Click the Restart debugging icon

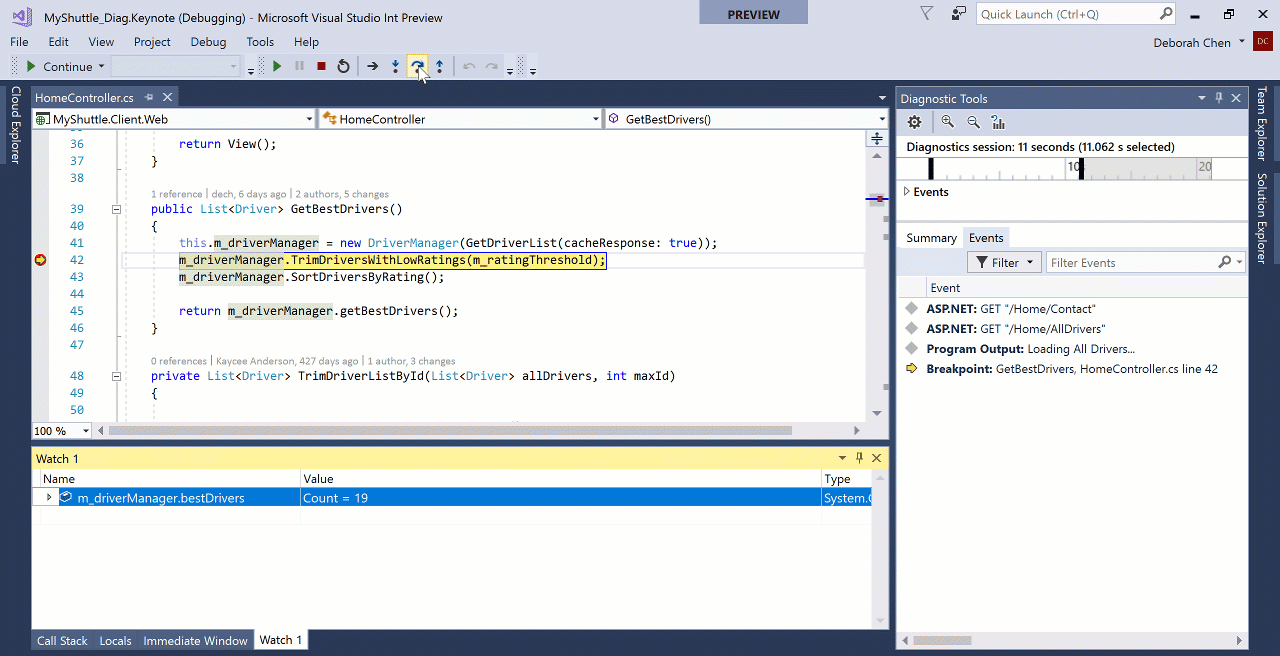pyautogui.click(x=343, y=66)
